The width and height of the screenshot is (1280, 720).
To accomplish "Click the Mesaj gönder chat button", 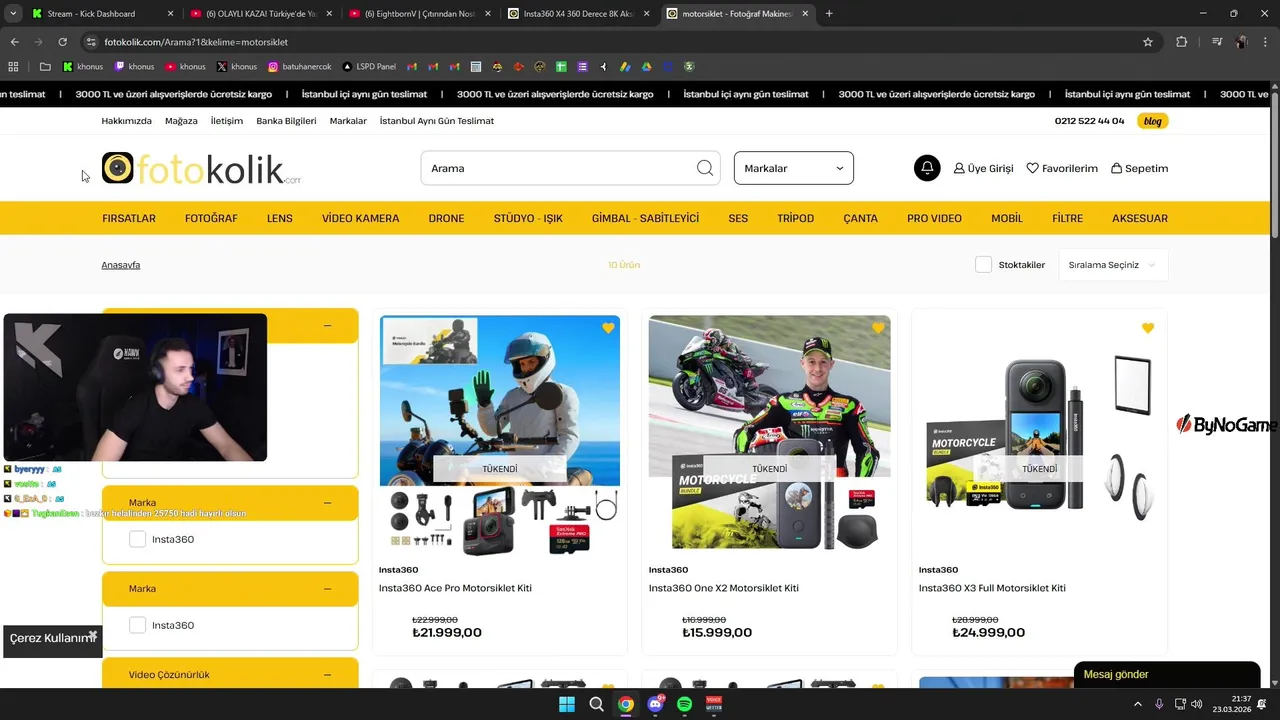I will click(x=1166, y=675).
